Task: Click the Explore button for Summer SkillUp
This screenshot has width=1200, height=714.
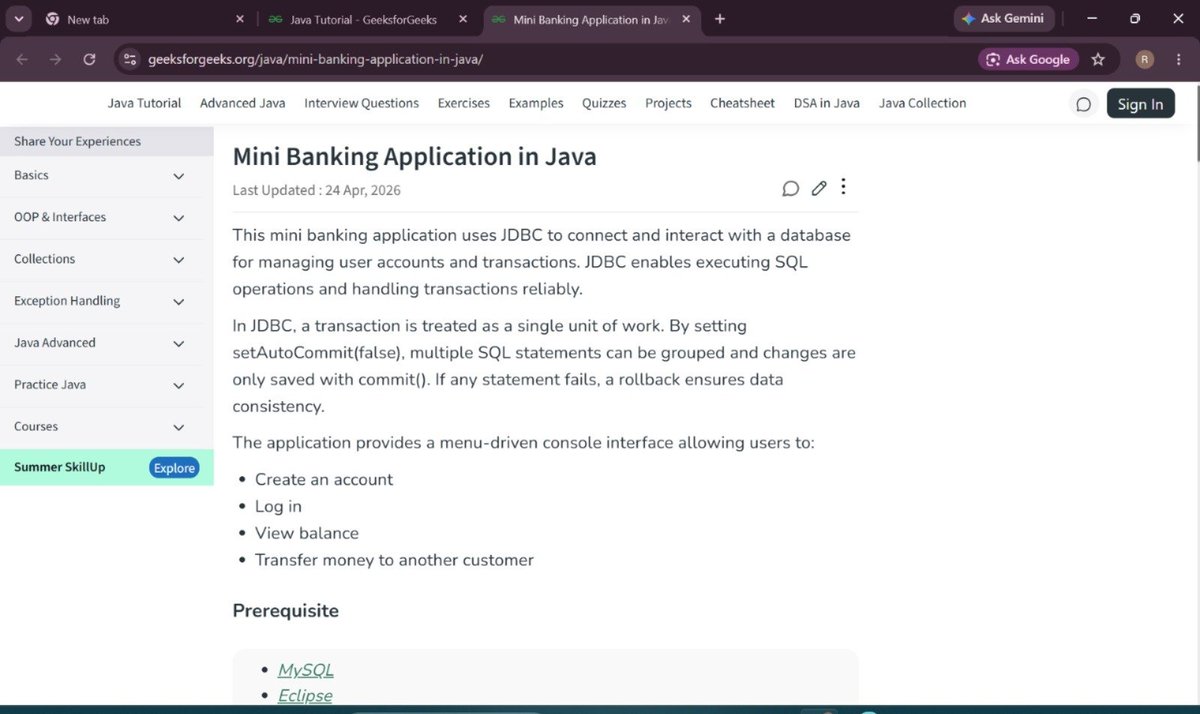Action: point(174,468)
